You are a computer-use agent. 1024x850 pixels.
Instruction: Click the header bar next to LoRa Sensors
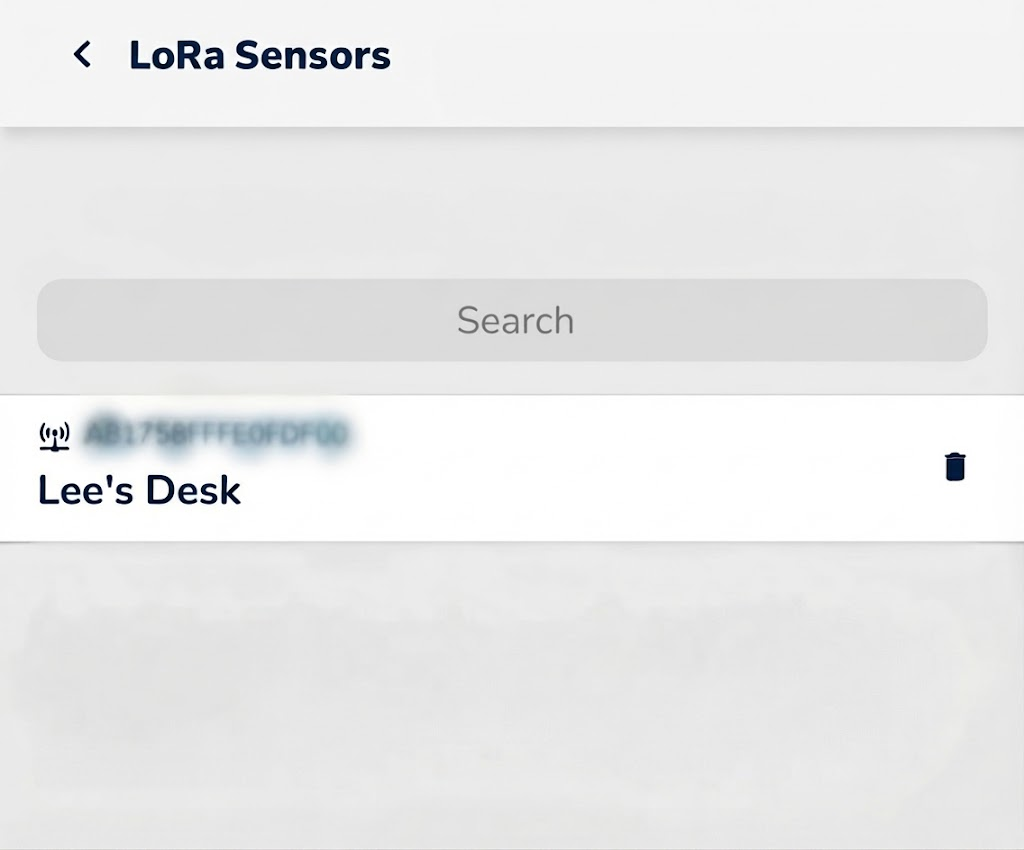(x=705, y=55)
